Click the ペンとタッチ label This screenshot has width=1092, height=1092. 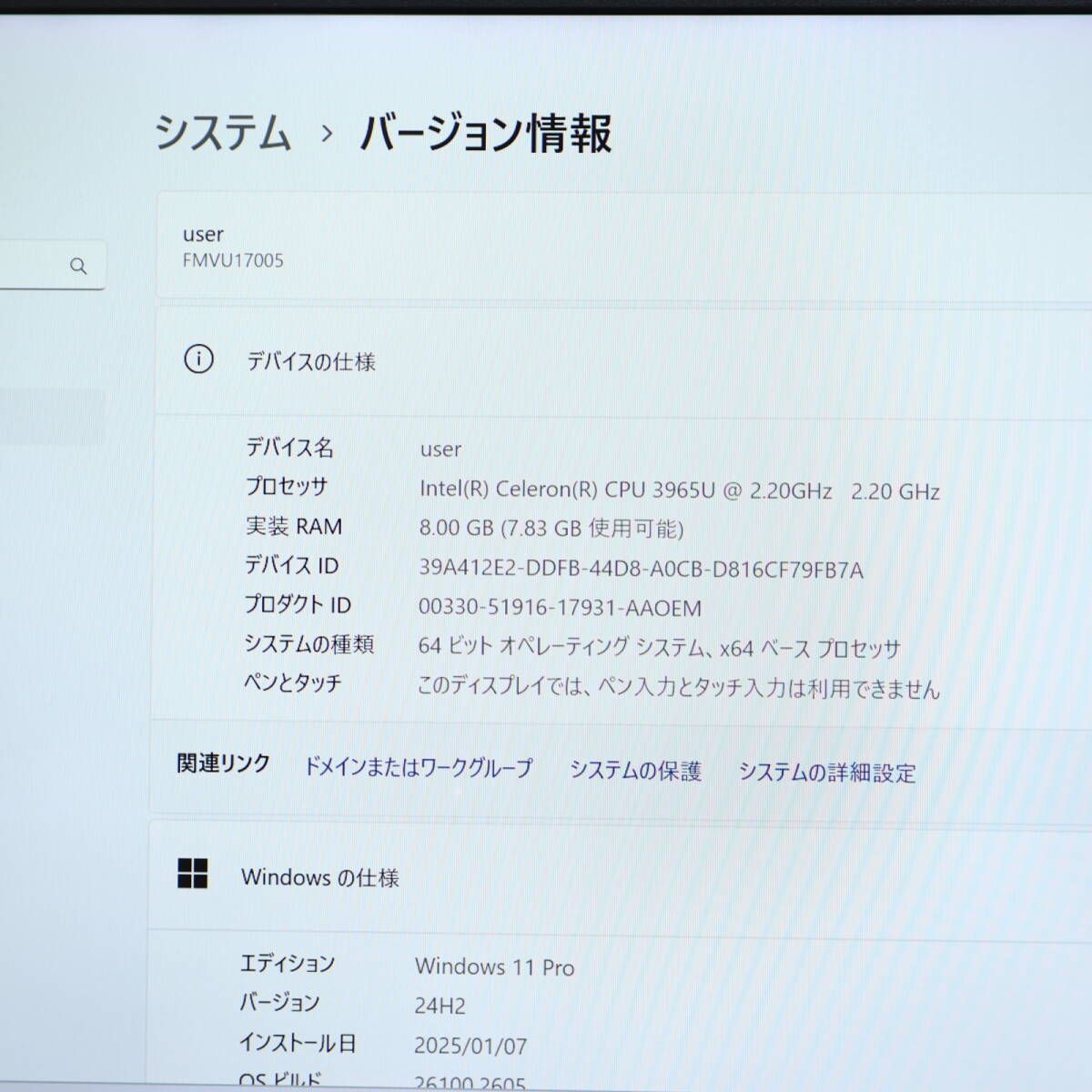pos(292,682)
